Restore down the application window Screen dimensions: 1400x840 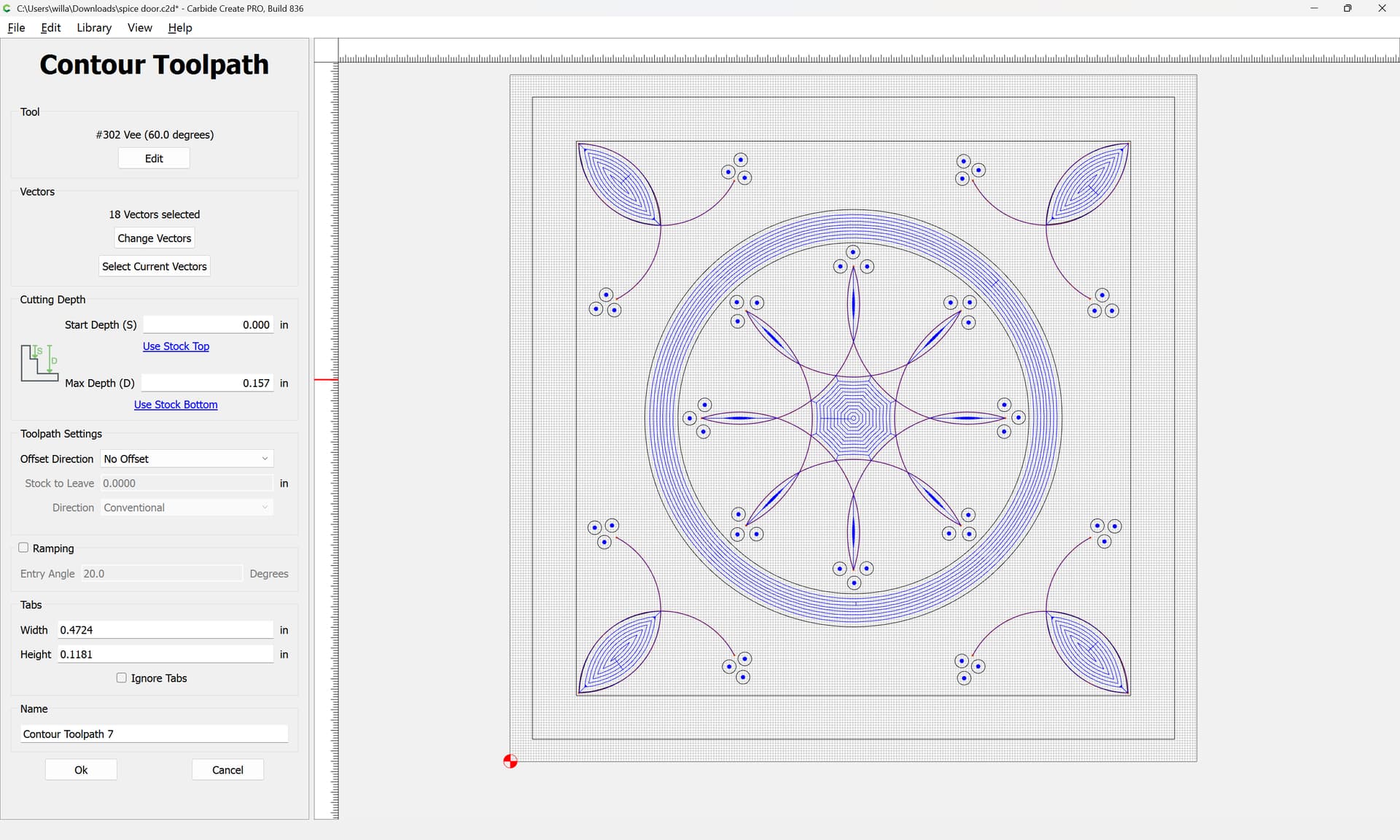tap(1347, 8)
